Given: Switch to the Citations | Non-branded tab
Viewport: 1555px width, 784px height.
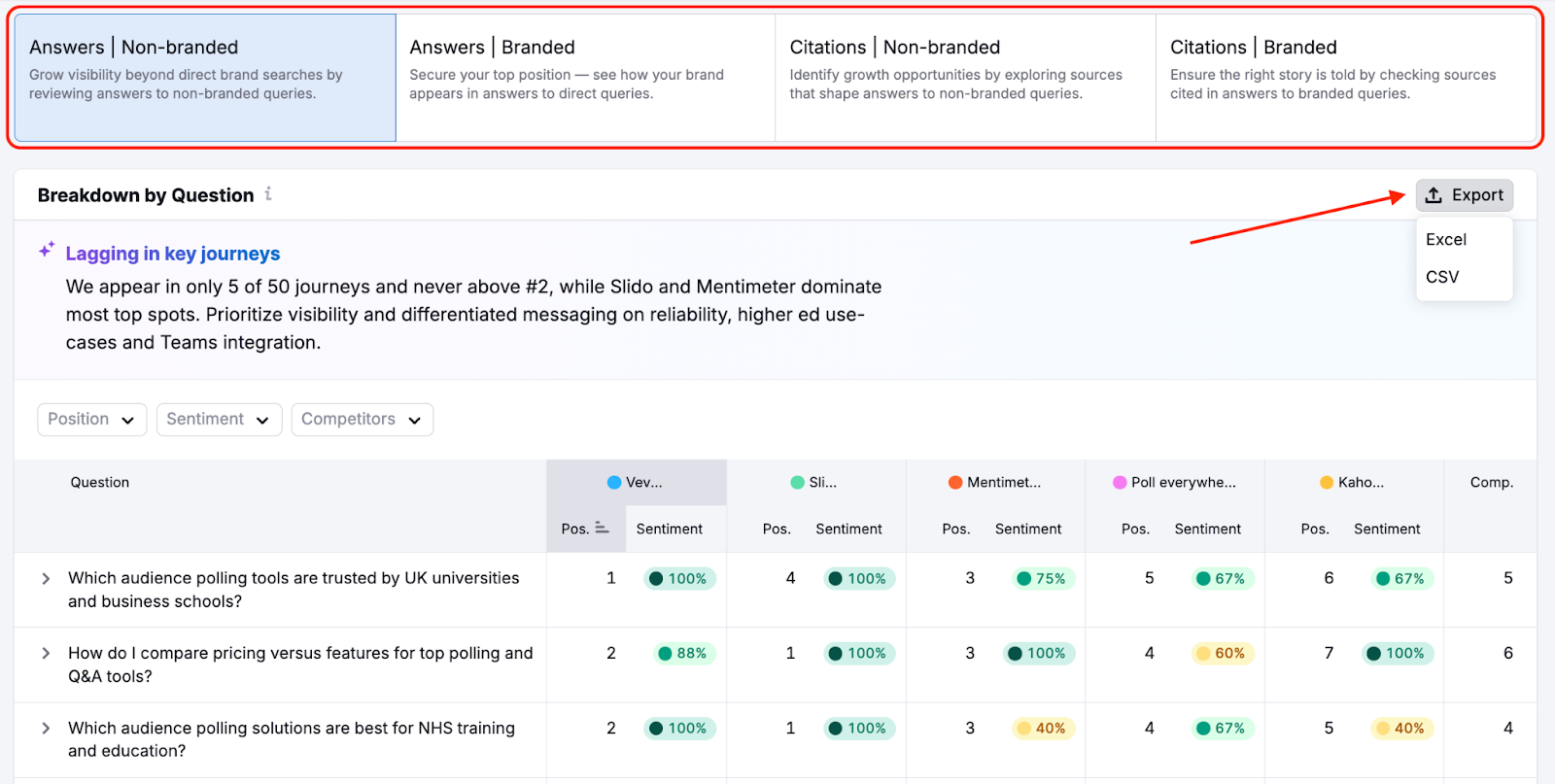Looking at the screenshot, I should [x=965, y=78].
